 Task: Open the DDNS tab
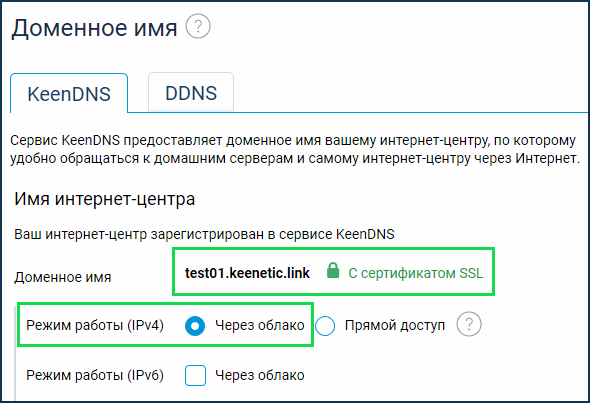click(191, 93)
